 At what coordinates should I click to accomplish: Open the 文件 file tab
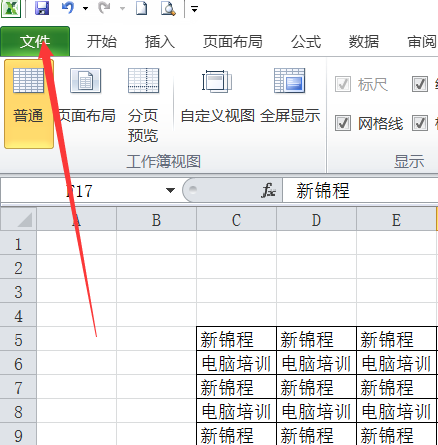[35, 41]
